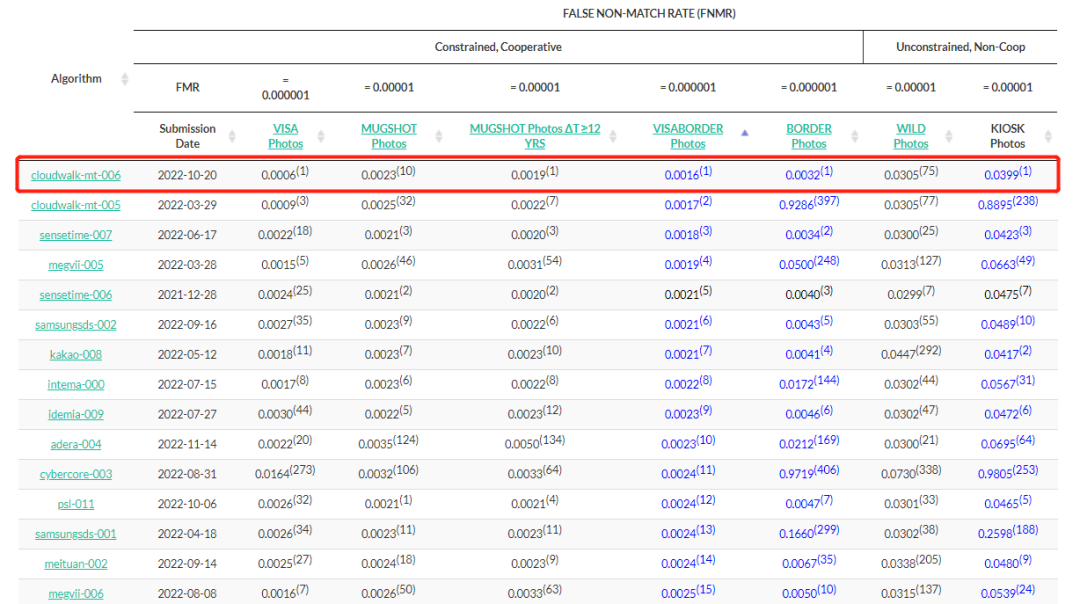Open the meituan-002 algorithm link
This screenshot has height=604, width=1080.
76,564
